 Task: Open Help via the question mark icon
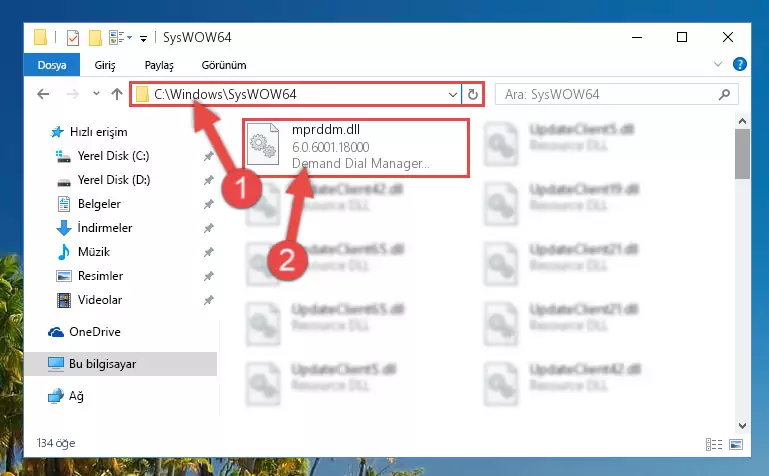click(740, 64)
